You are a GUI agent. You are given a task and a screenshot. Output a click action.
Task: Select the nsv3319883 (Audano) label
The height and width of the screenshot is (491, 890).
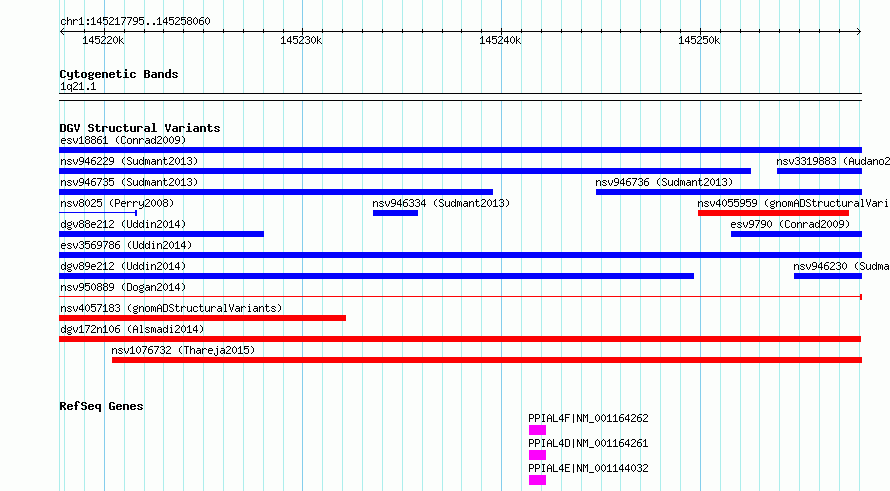click(x=833, y=161)
